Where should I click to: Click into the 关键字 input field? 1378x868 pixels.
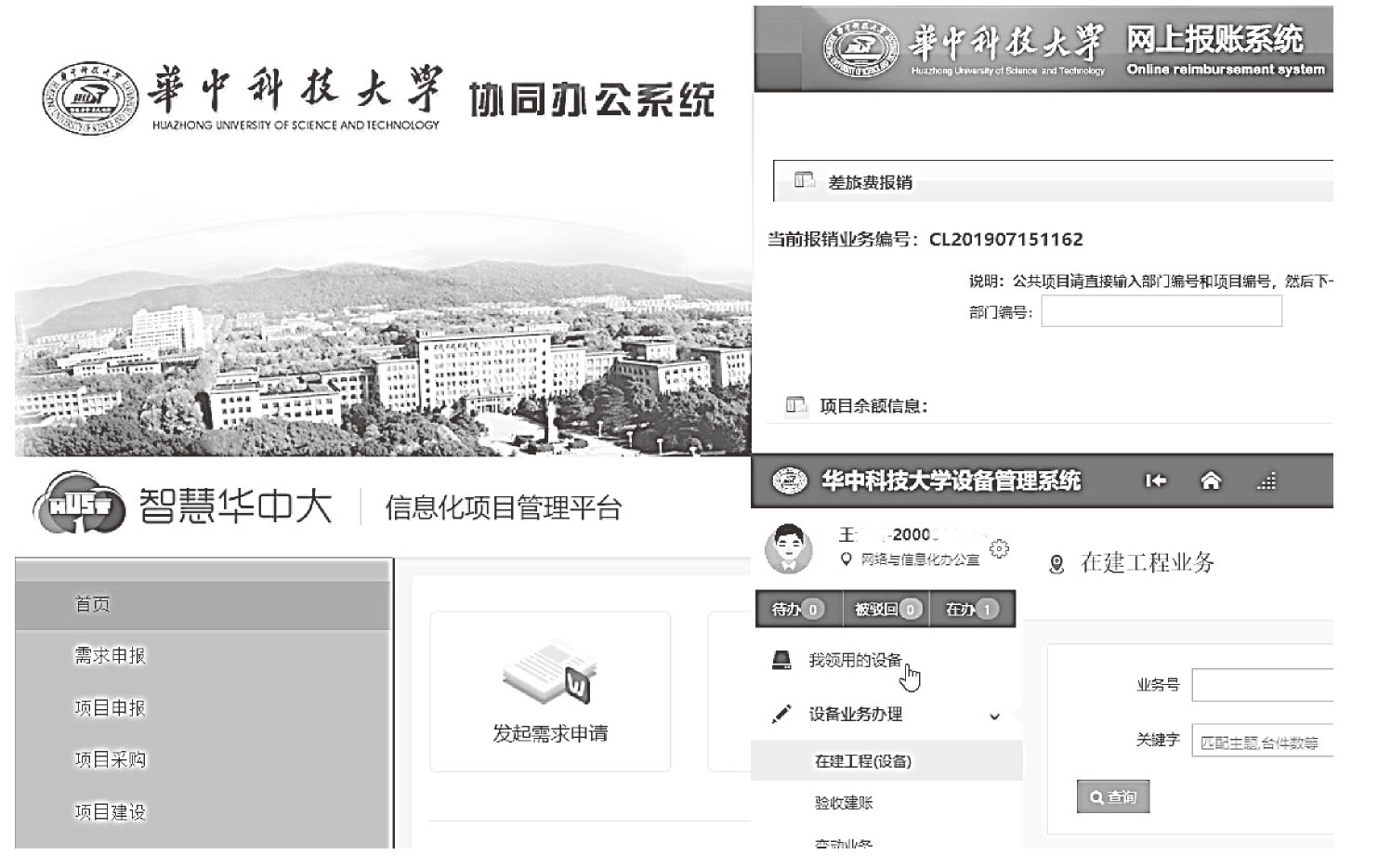coord(1262,742)
